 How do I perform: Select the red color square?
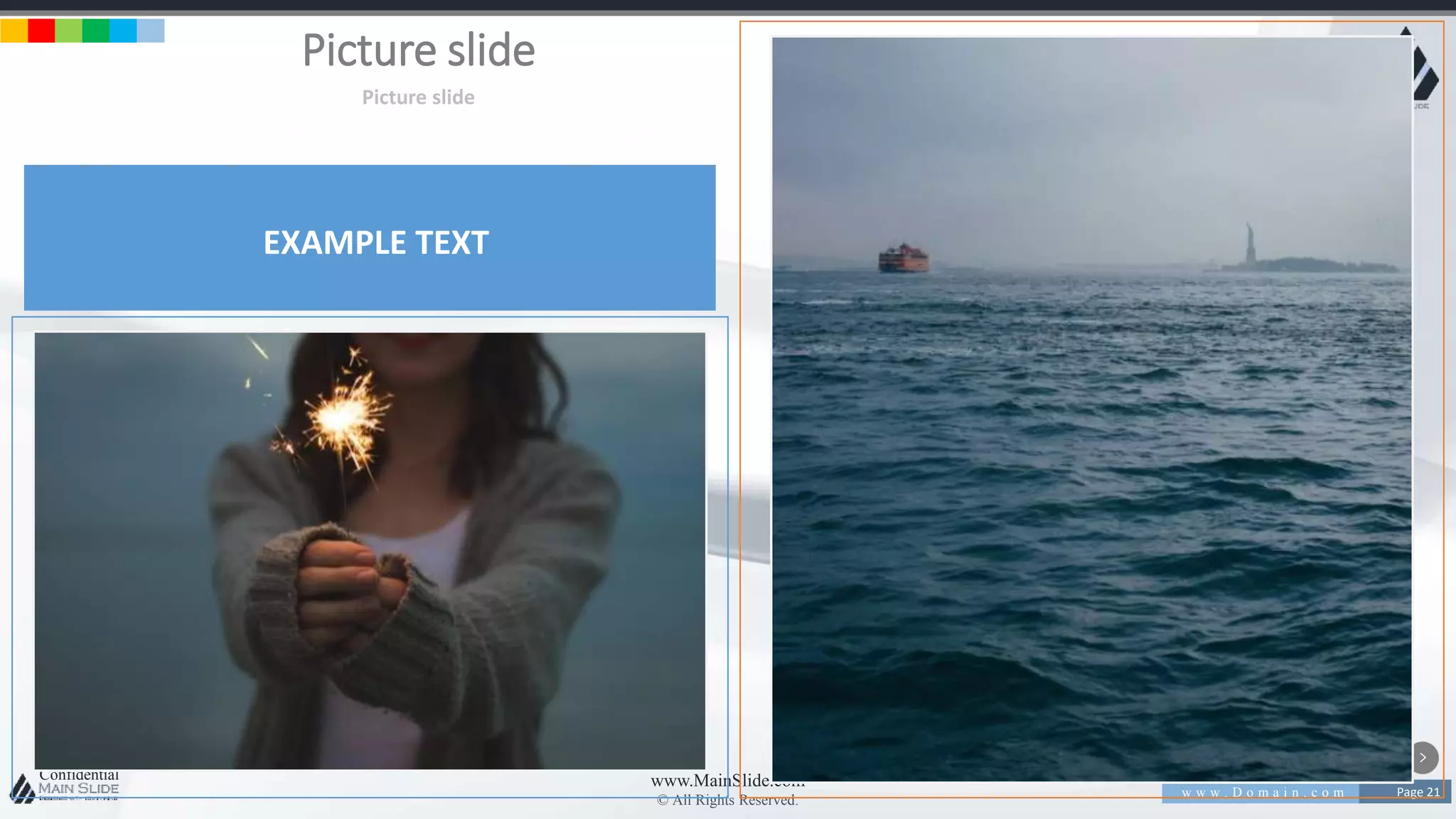[41, 31]
